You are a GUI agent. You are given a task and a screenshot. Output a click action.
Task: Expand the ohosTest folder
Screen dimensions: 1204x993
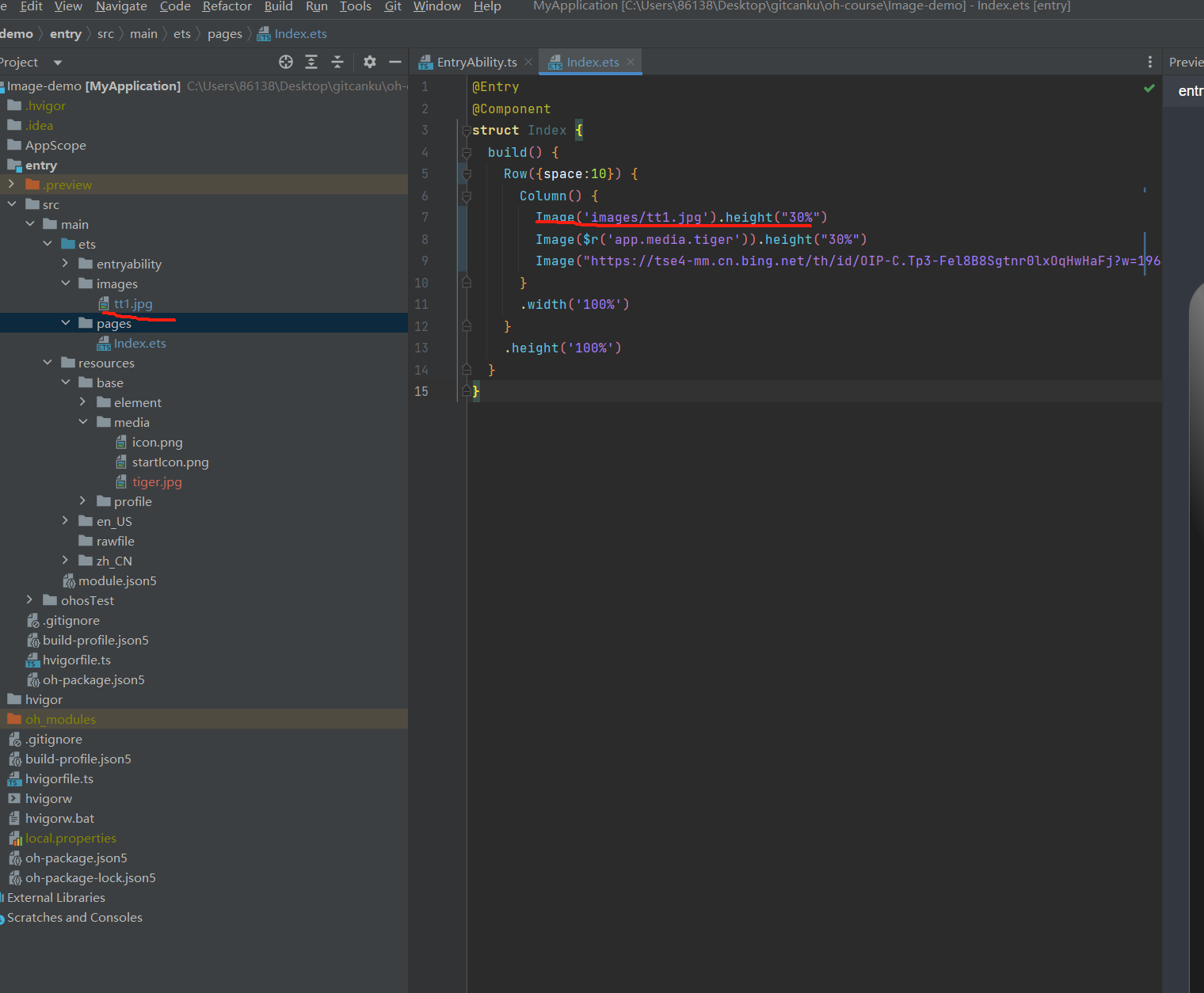coord(29,600)
